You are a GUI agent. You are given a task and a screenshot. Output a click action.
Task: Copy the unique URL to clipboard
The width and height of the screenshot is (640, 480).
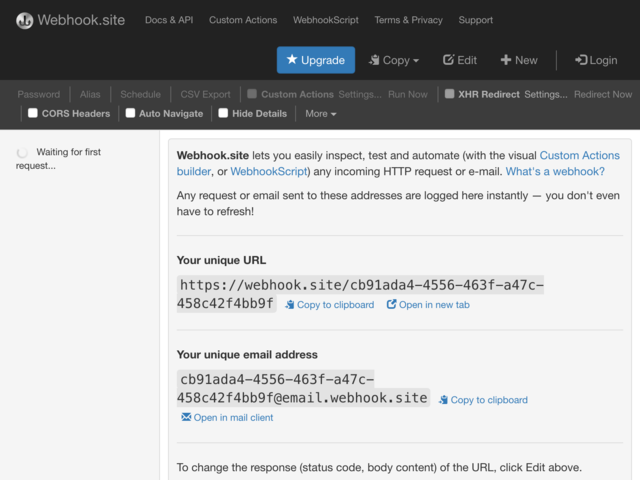(x=329, y=305)
